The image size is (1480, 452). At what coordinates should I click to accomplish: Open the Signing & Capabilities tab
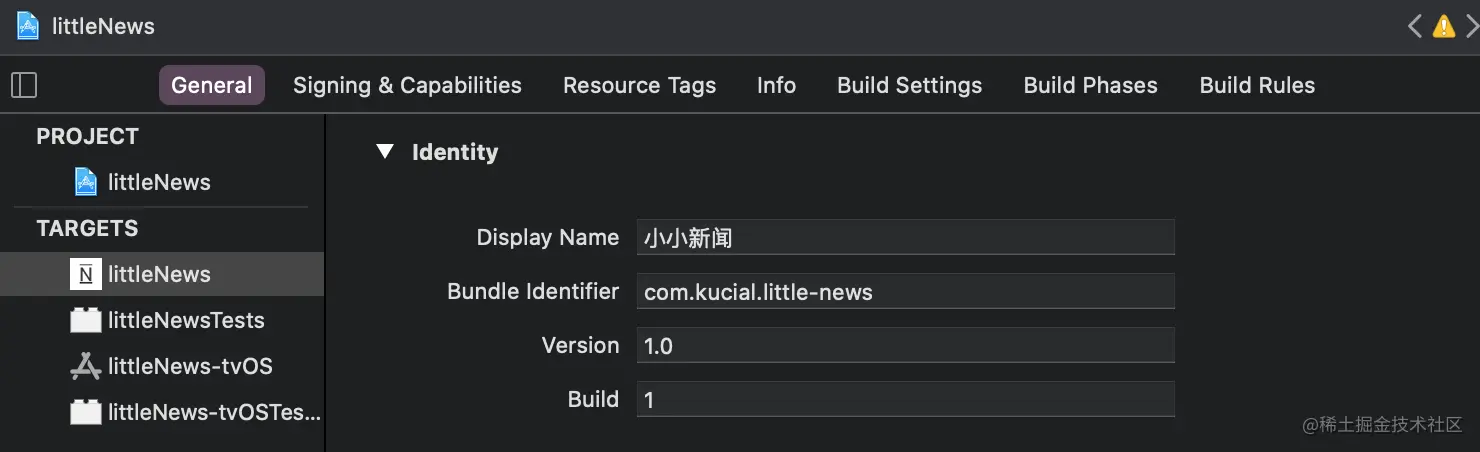tap(407, 85)
